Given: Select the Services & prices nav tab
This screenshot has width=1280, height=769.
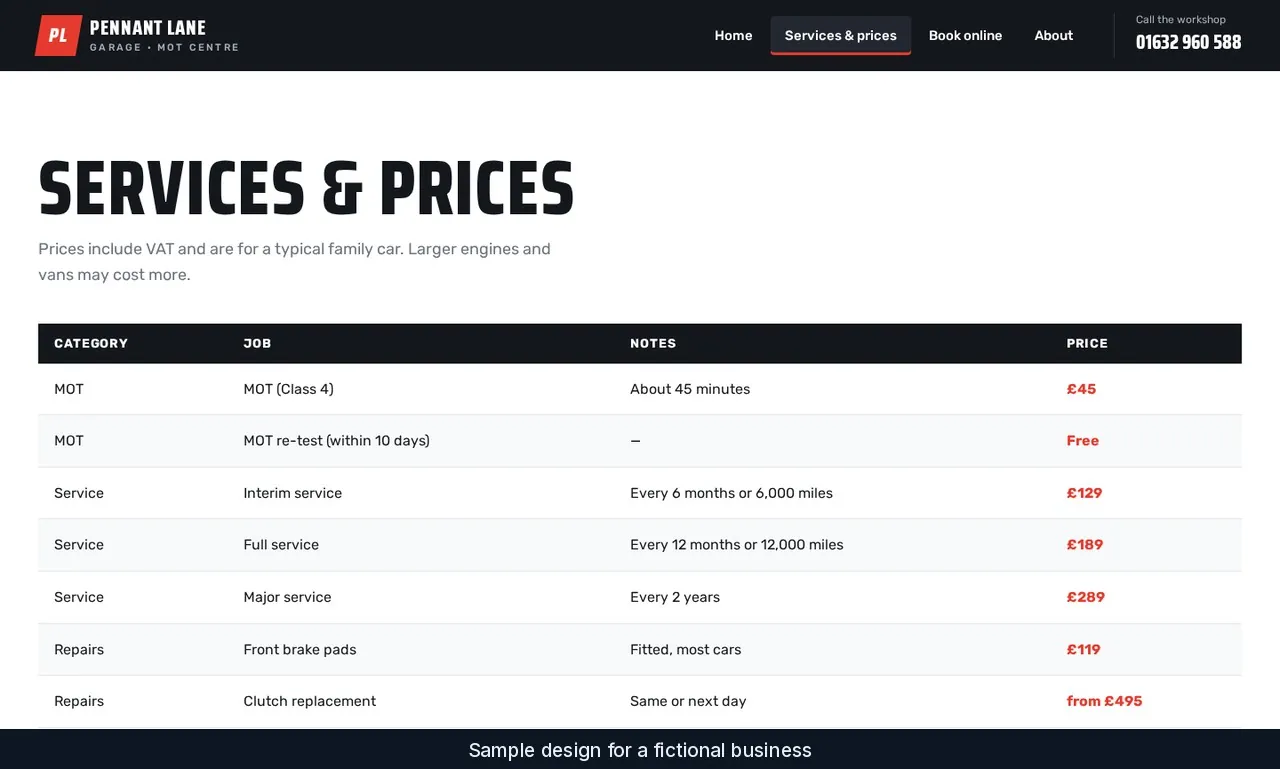Looking at the screenshot, I should pyautogui.click(x=840, y=35).
